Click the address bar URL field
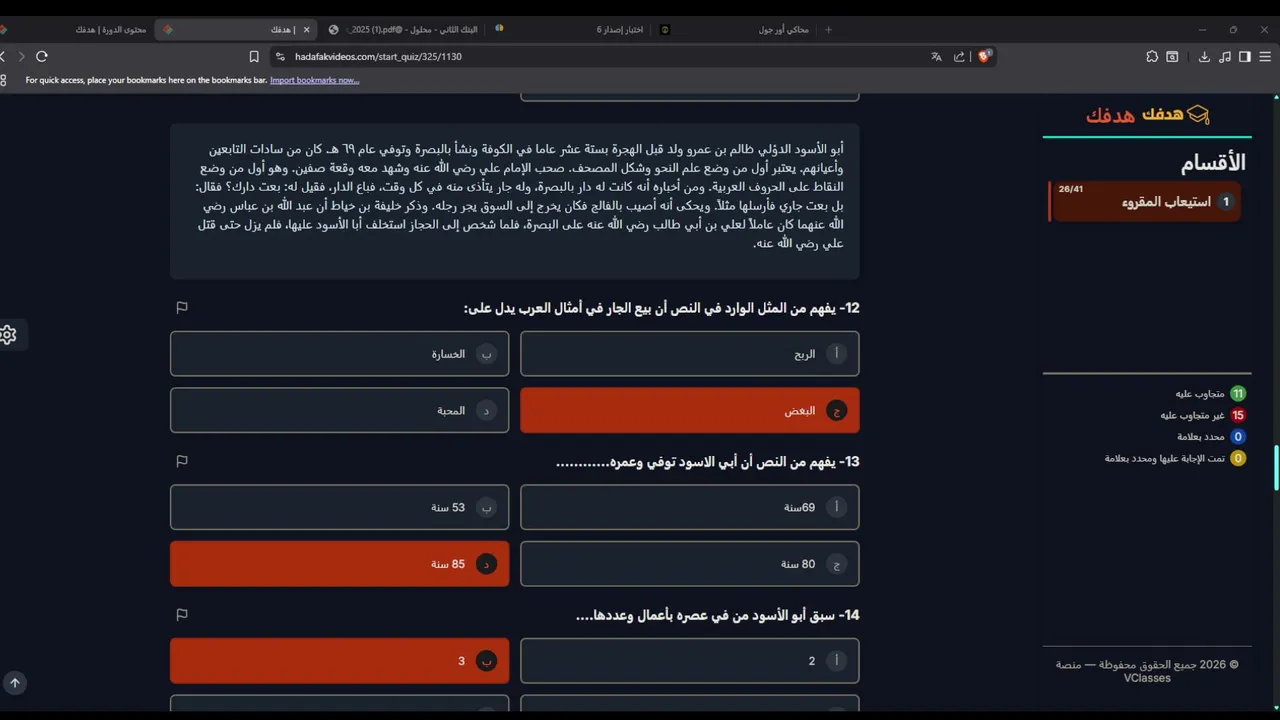Viewport: 1280px width, 720px height. click(x=600, y=57)
